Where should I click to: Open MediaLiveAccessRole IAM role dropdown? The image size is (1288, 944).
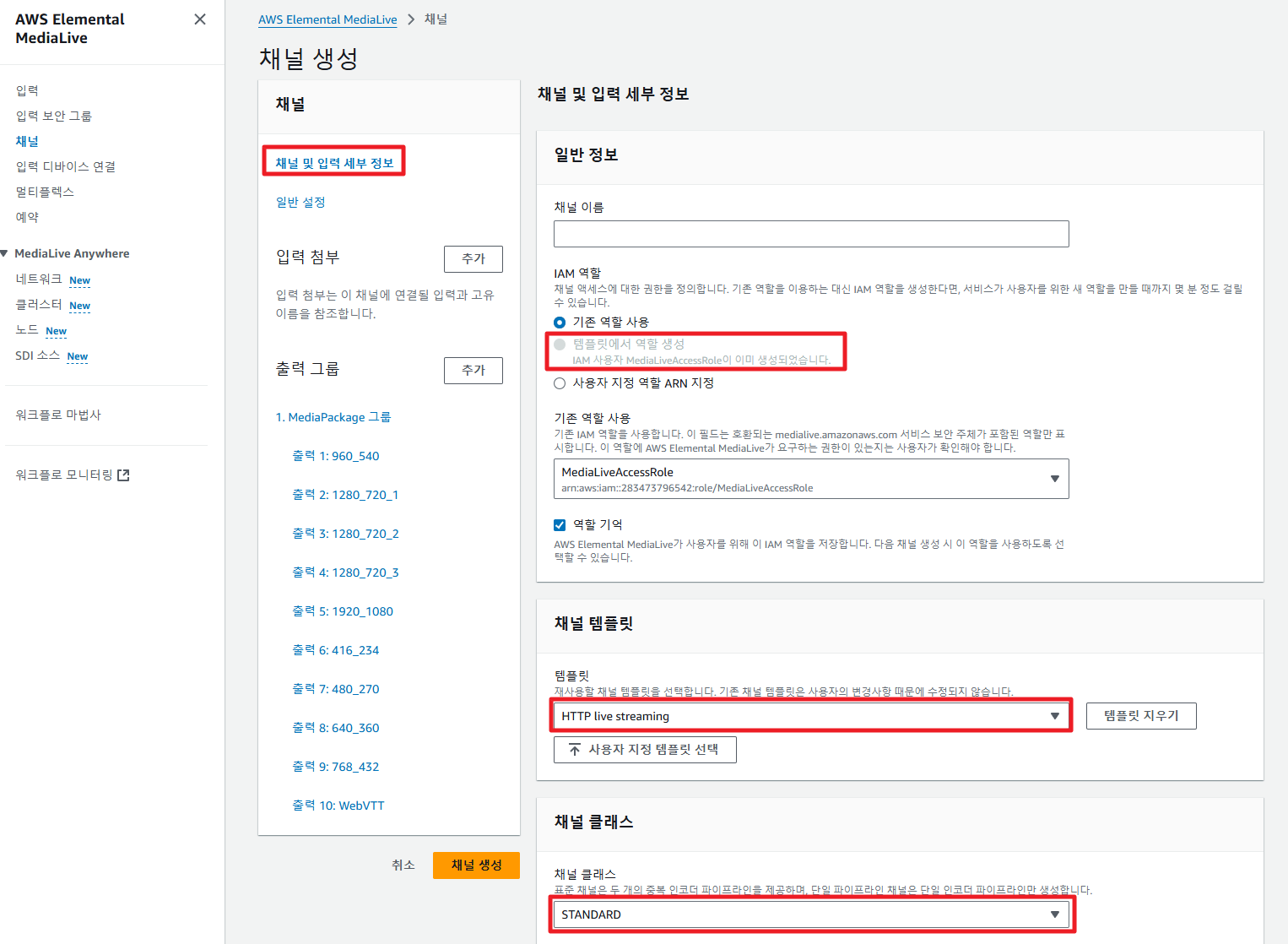(x=811, y=479)
